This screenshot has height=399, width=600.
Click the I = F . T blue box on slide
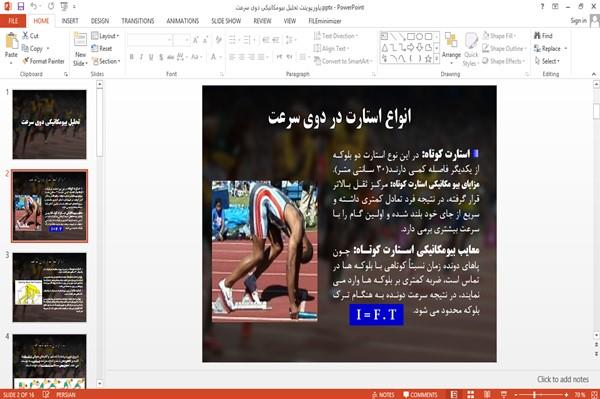376,314
